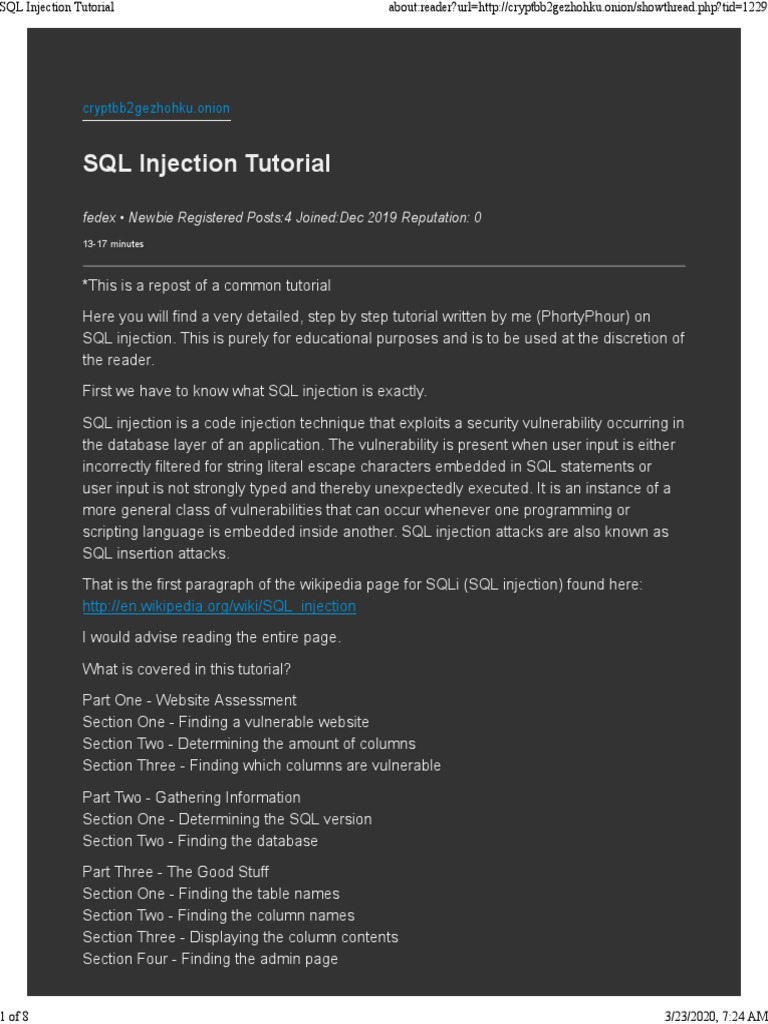Click 'I would advise reading the entire page'

211,638
